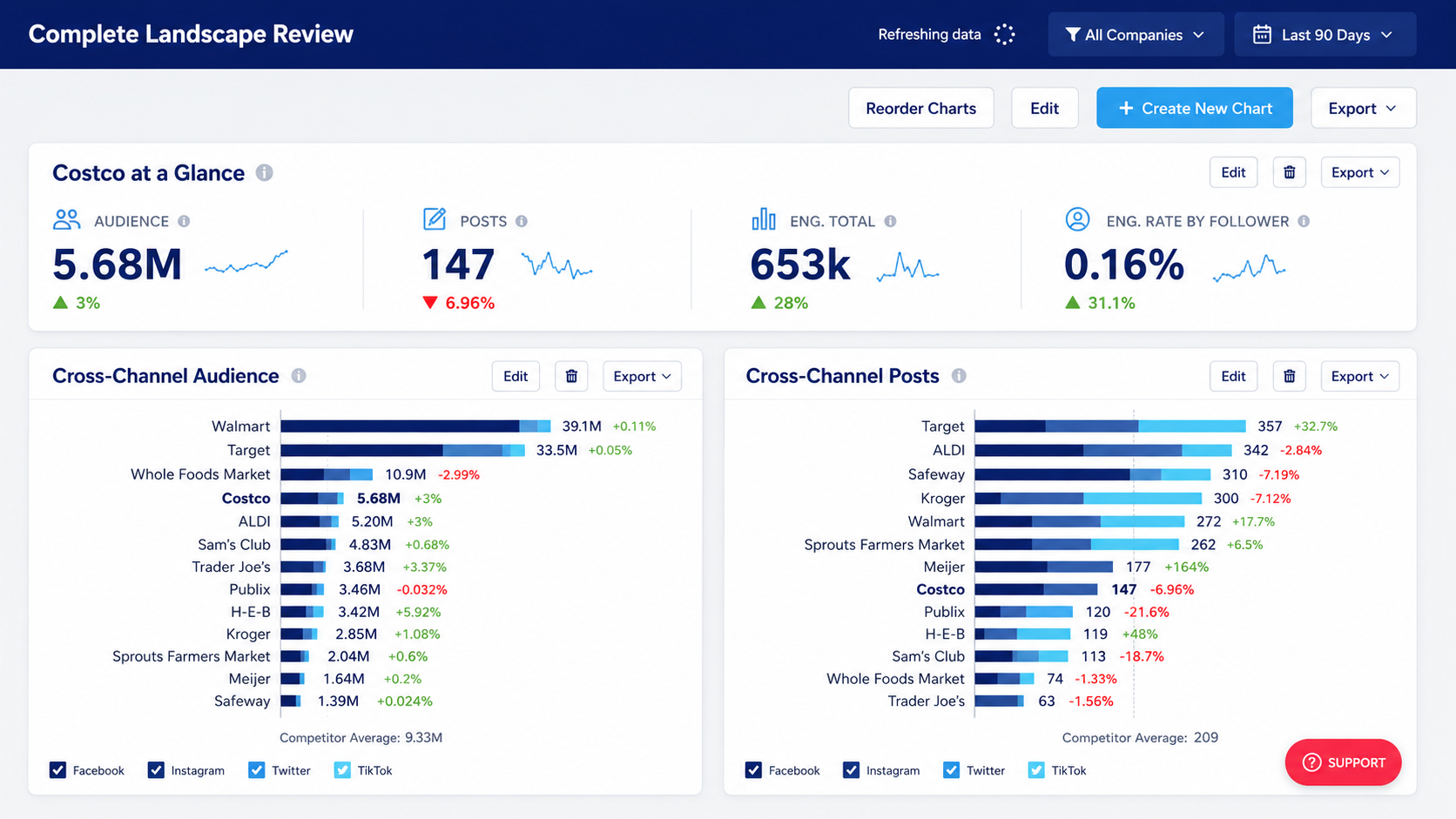
Task: Click the 5.68M audience value in Costco at a Glance
Action: (118, 265)
